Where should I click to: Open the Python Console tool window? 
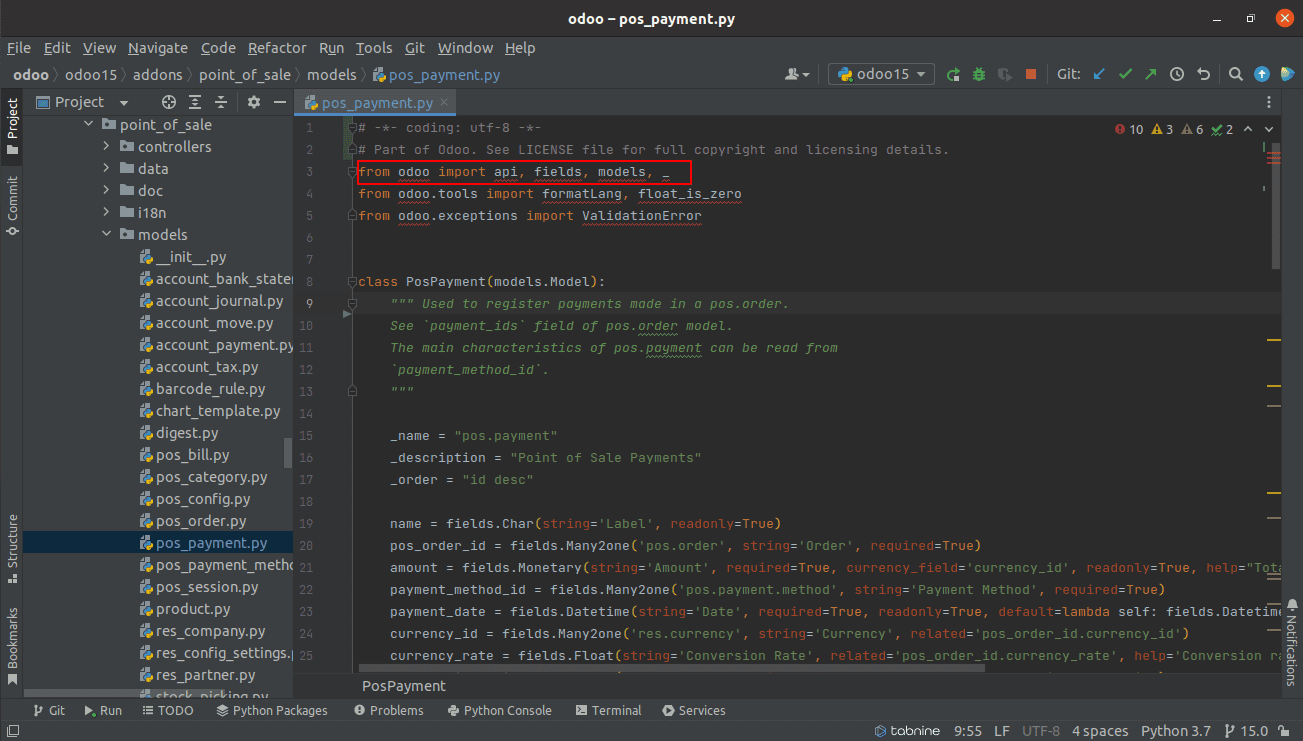(x=499, y=711)
